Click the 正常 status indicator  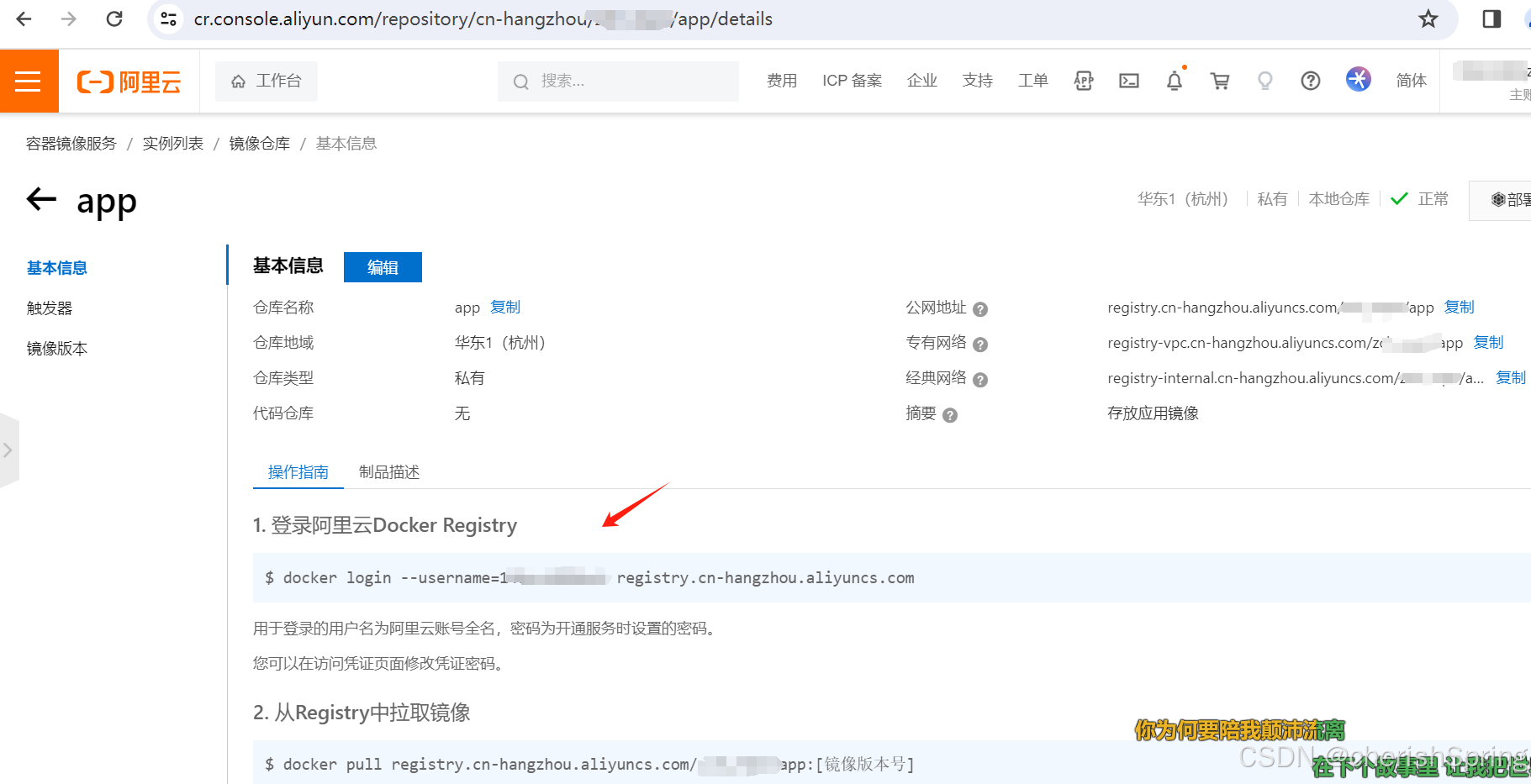(x=1420, y=199)
